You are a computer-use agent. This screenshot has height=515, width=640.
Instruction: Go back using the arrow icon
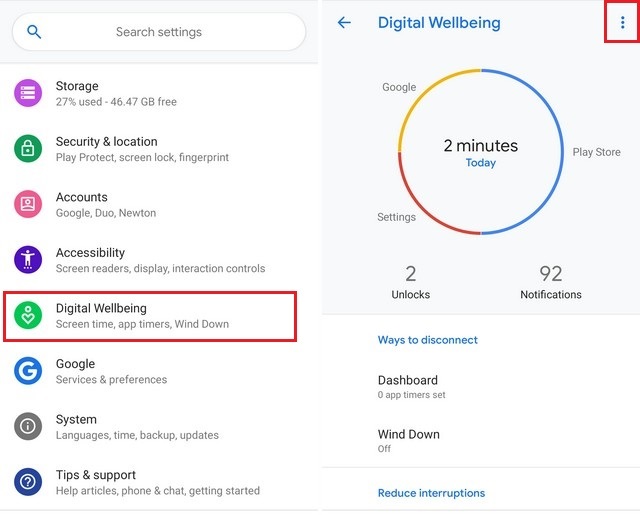(x=344, y=22)
